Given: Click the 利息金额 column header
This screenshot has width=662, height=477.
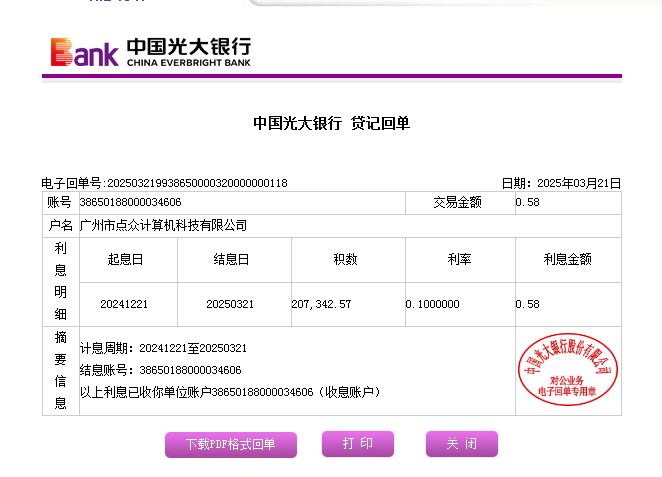Looking at the screenshot, I should click(x=568, y=260).
